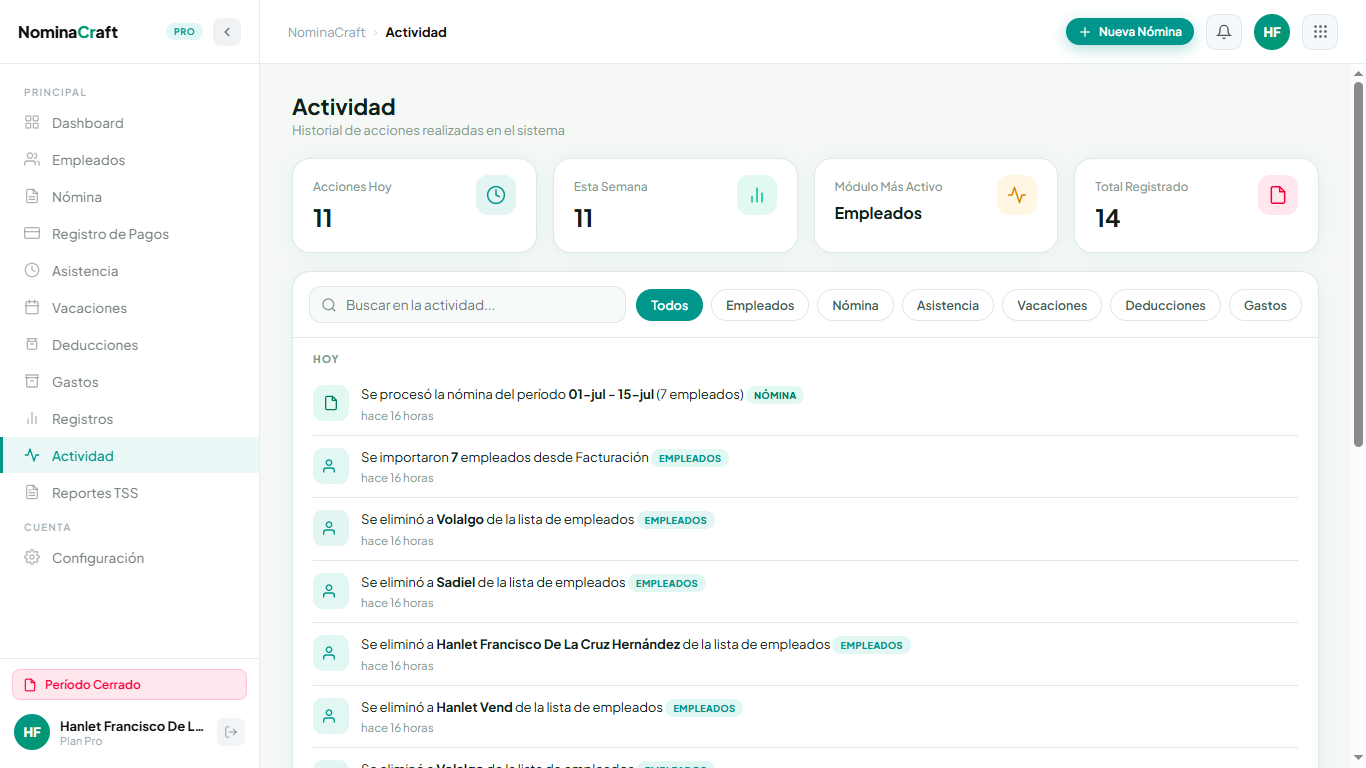Viewport: 1366px width, 768px height.
Task: Click the HF avatar in top bar
Action: [x=1272, y=32]
